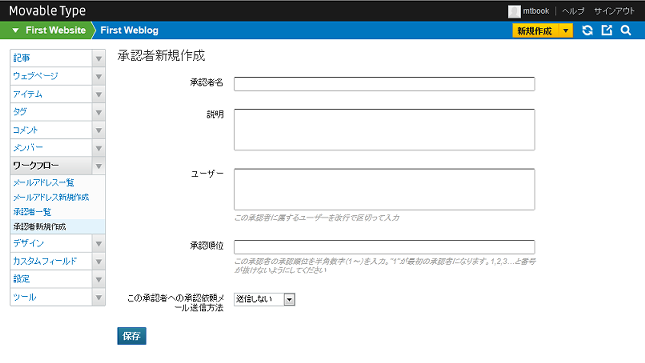
Task: Open メールアドレス一覧 in the sidebar
Action: pyautogui.click(x=44, y=183)
